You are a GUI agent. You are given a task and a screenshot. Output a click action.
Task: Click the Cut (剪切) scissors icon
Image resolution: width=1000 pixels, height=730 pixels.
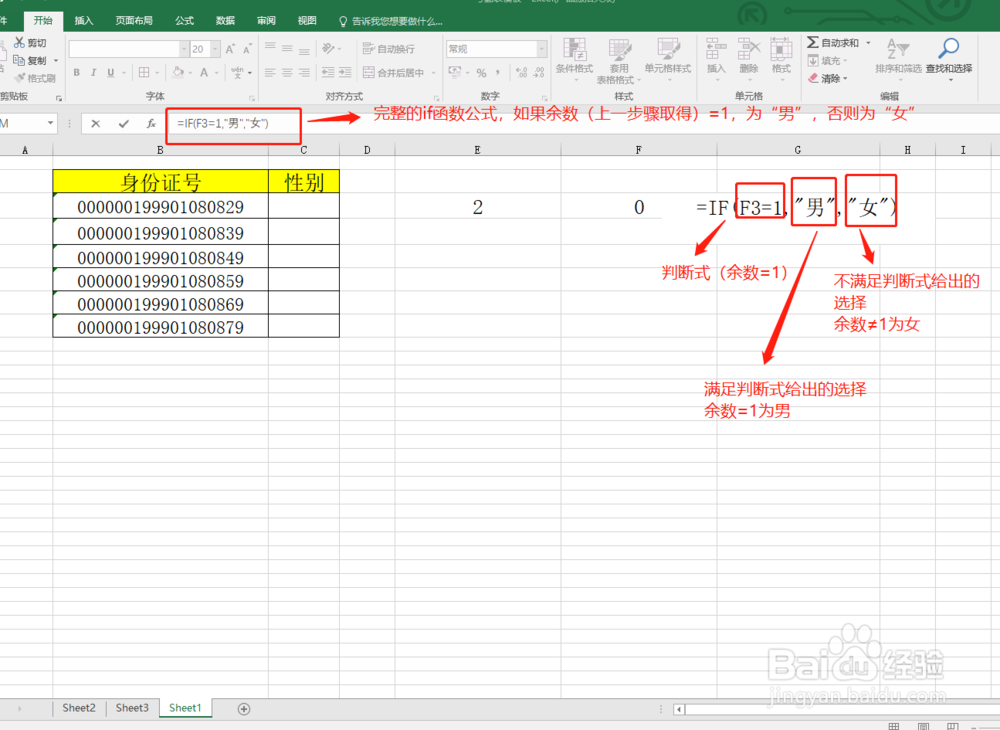point(19,43)
